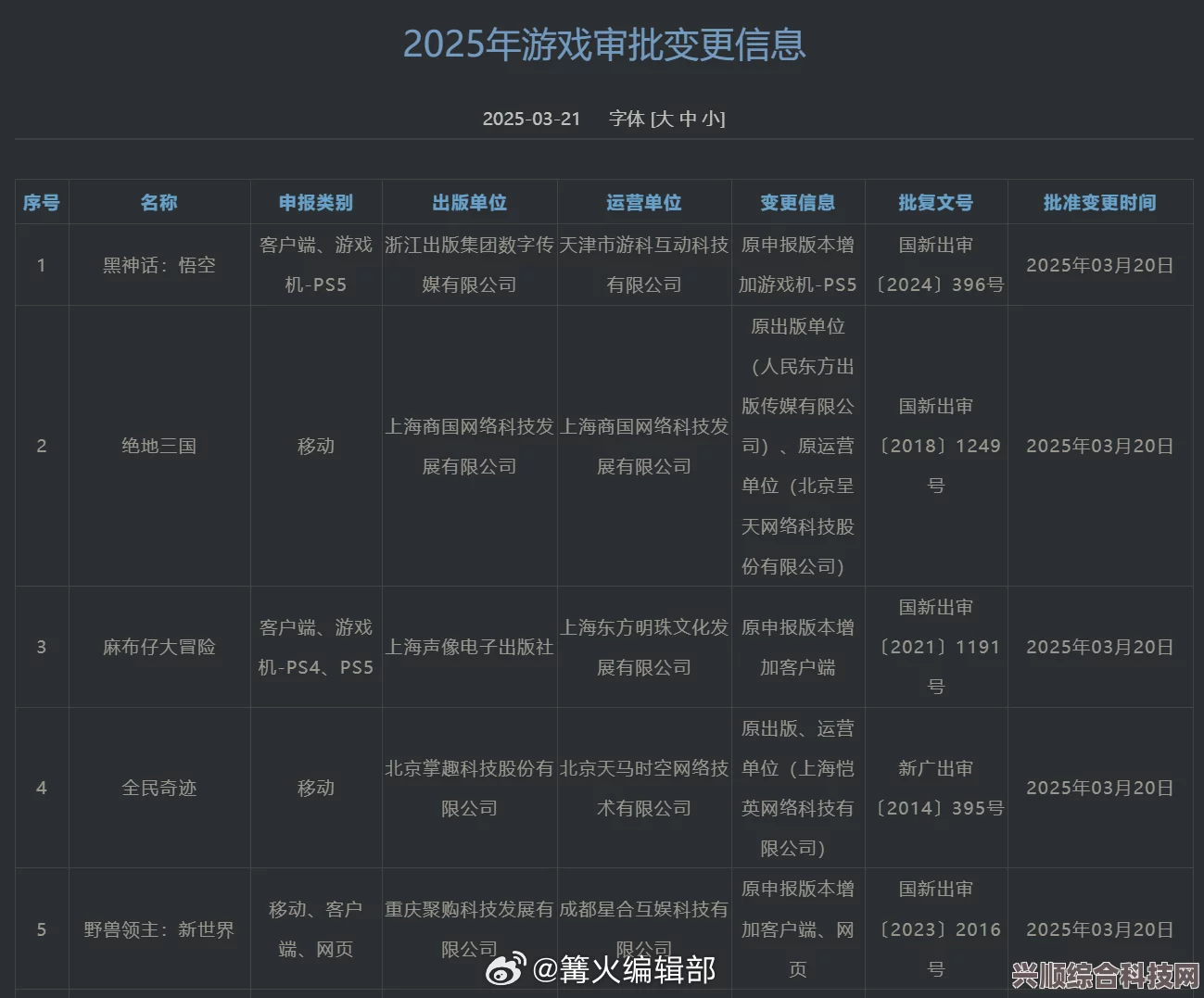1204x998 pixels.
Task: Click category cell 移动、客户端、网页
Action: (x=316, y=929)
